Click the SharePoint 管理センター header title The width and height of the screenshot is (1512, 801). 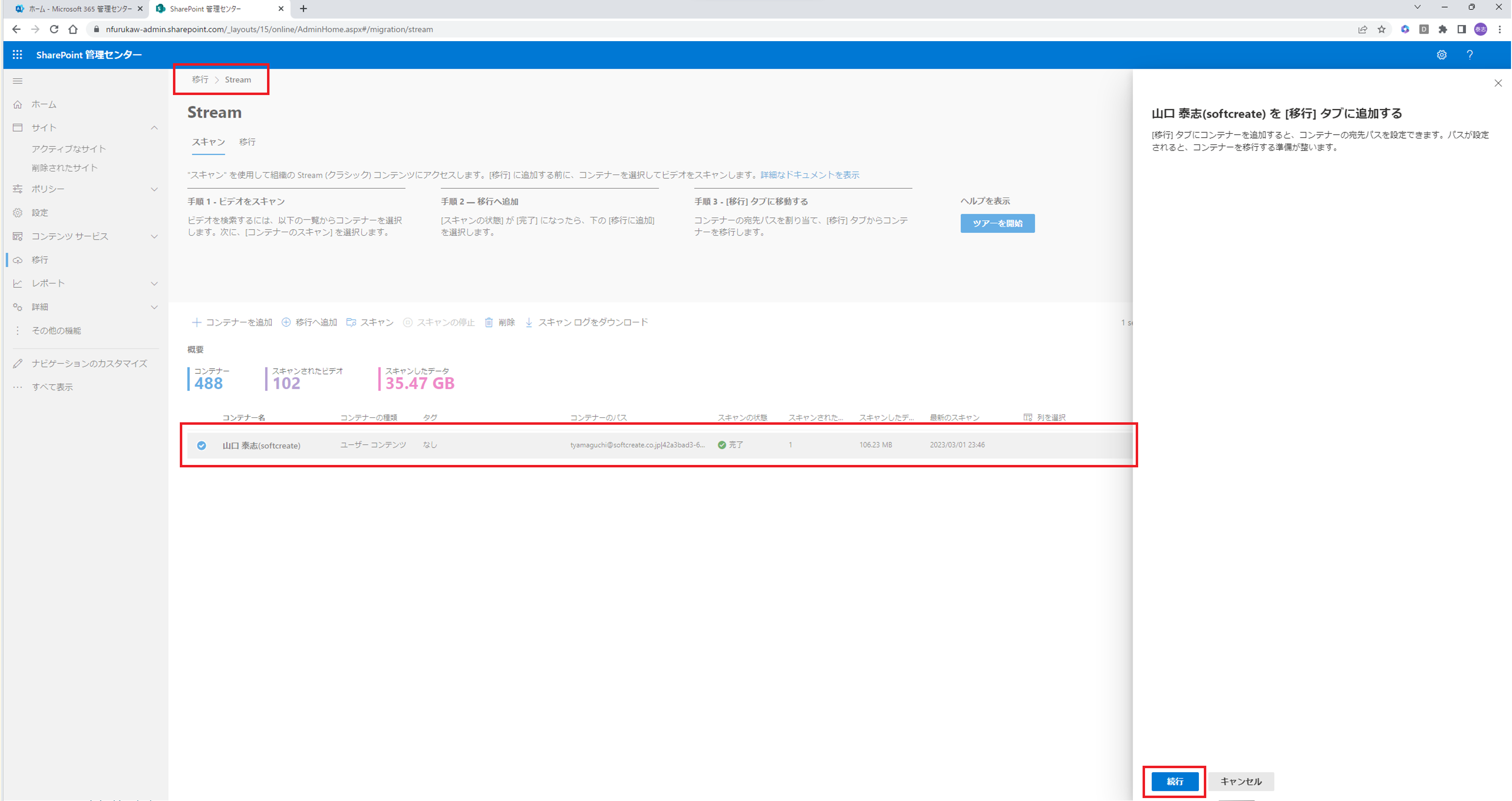(89, 54)
